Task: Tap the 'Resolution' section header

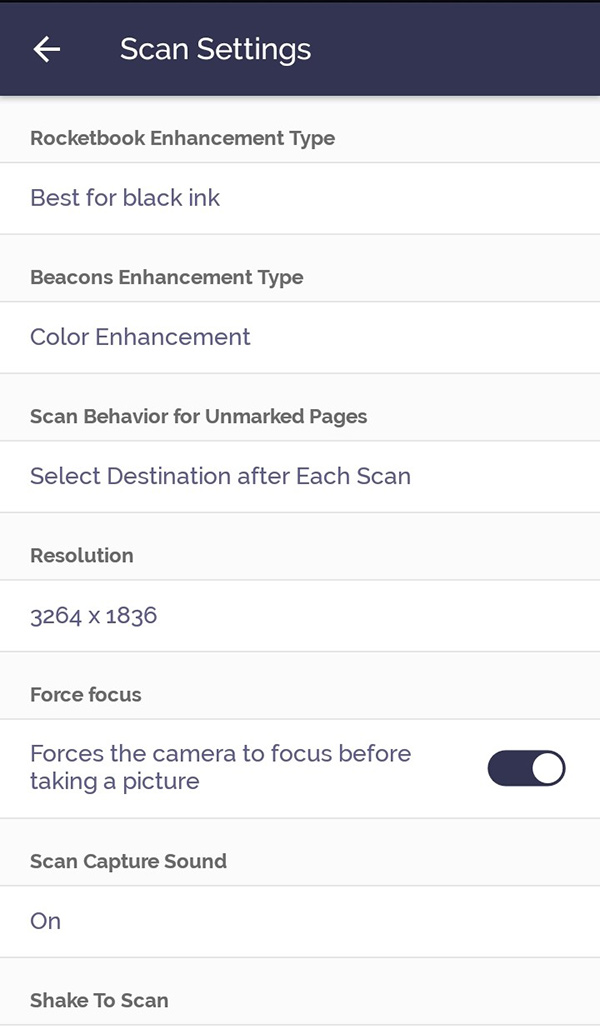Action: tap(81, 555)
